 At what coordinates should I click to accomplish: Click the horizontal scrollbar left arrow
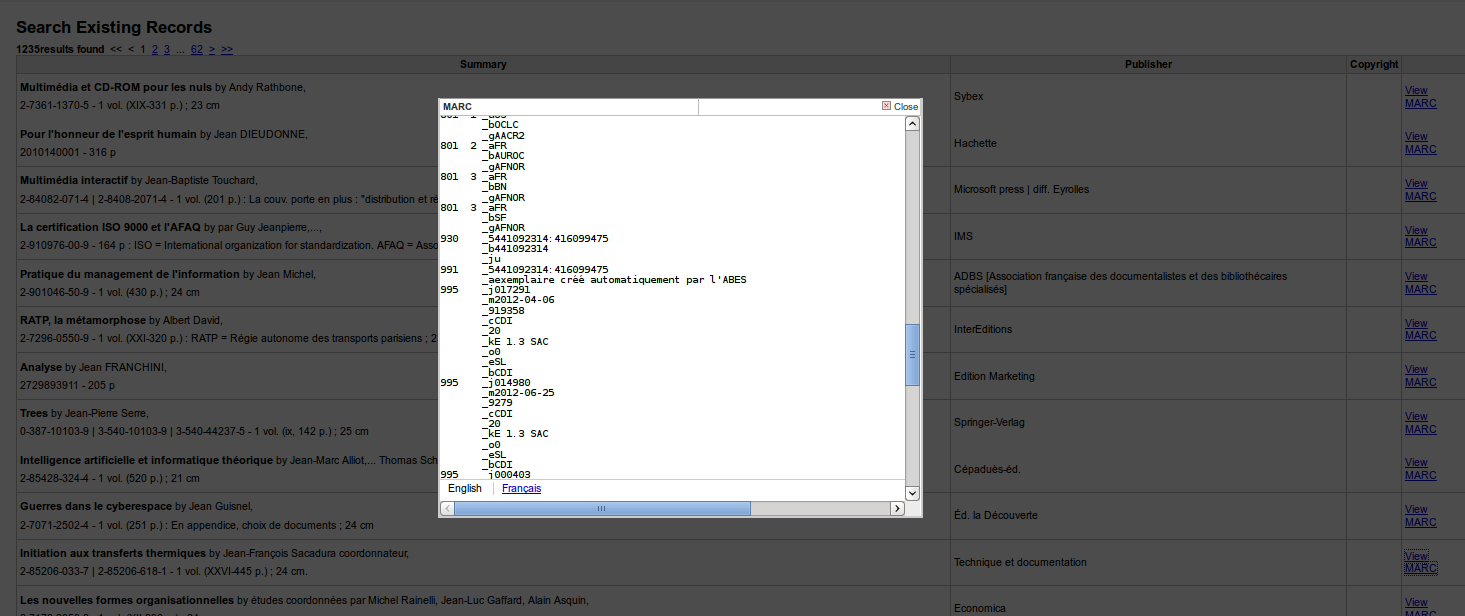447,509
